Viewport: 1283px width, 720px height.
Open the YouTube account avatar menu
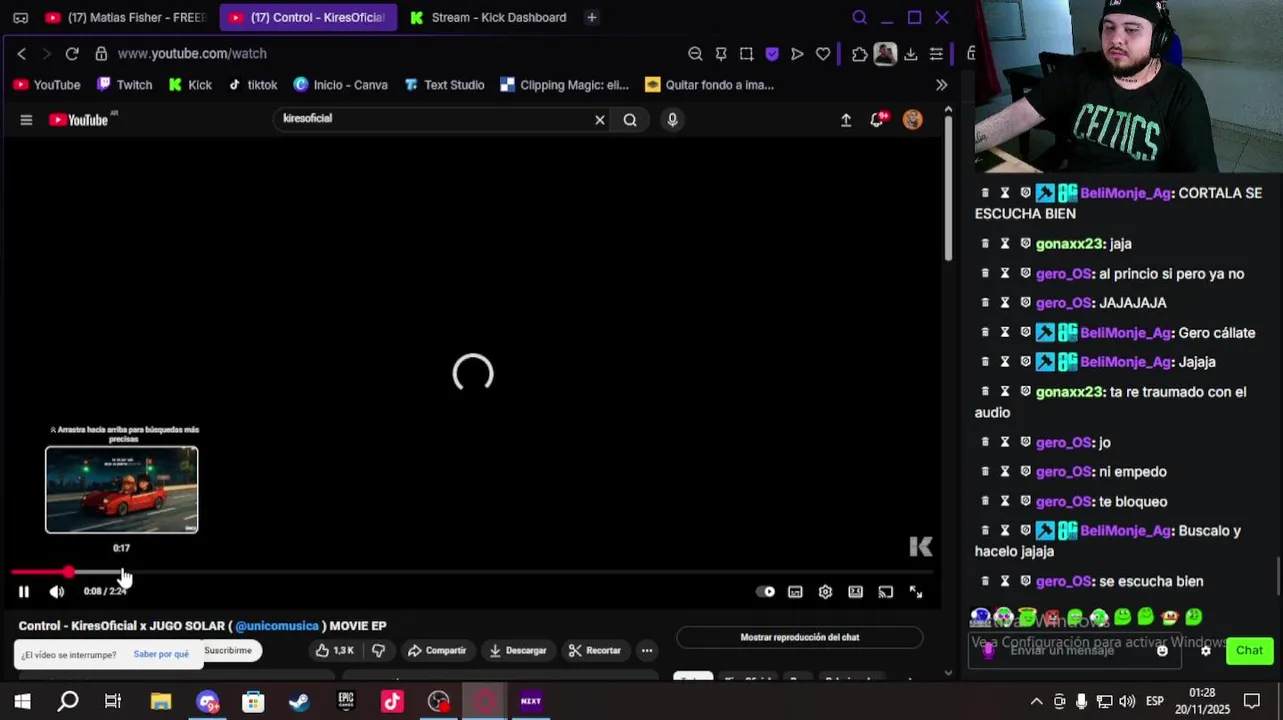pos(912,120)
